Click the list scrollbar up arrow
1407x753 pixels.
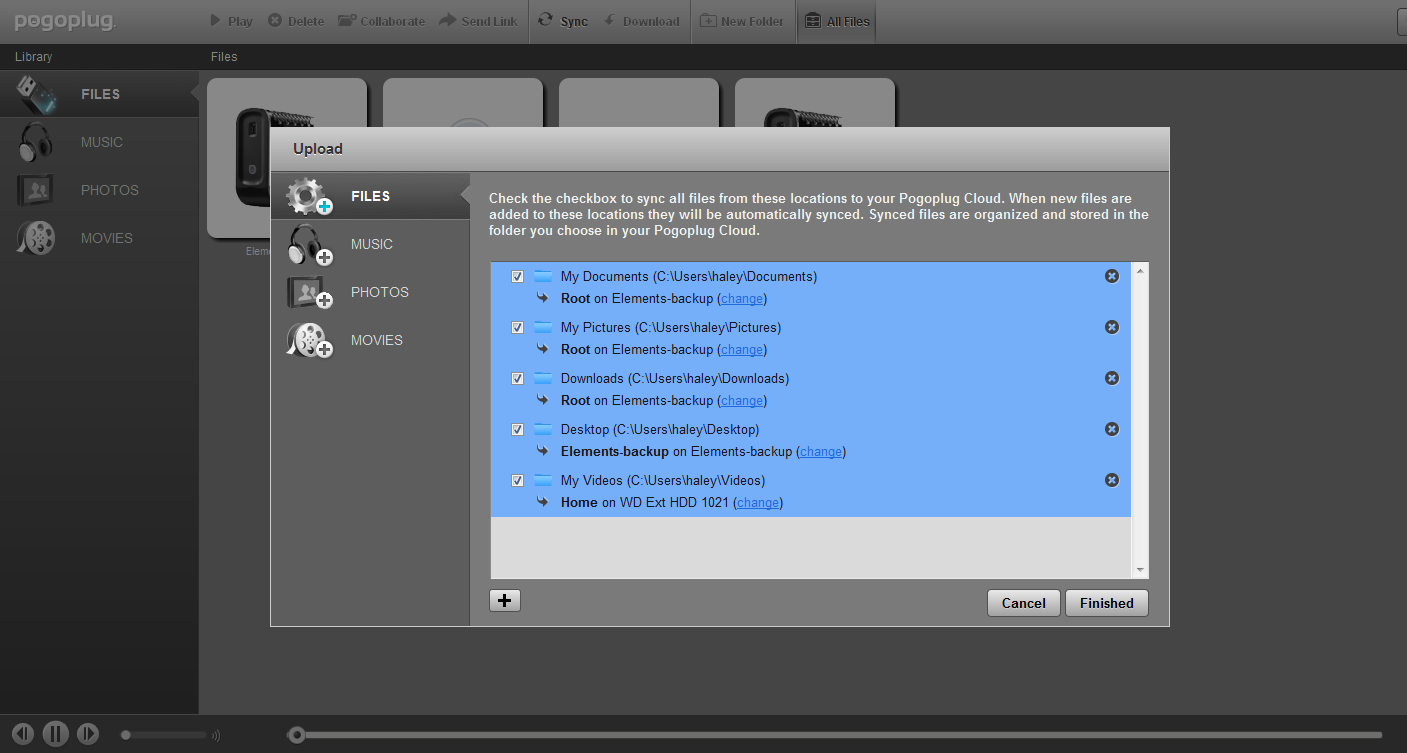[1140, 271]
